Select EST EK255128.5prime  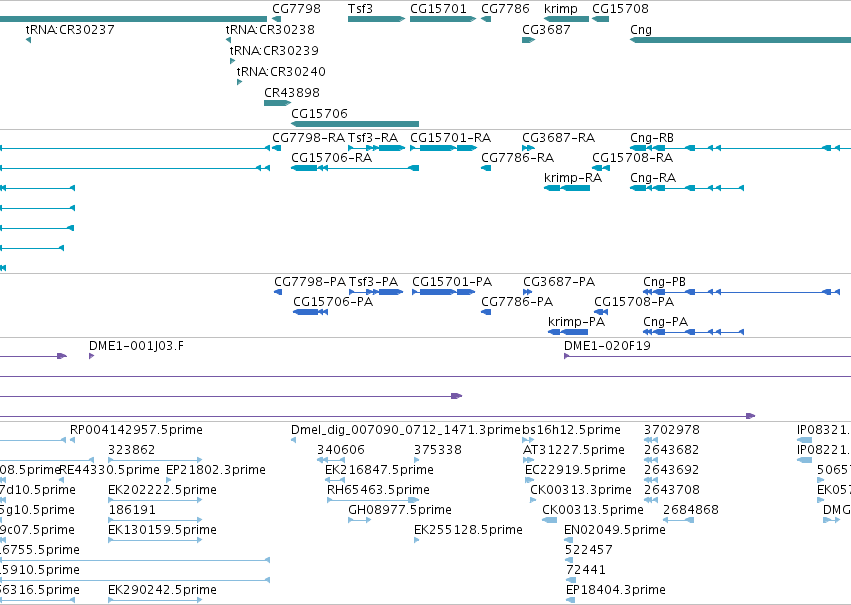[x=468, y=530]
